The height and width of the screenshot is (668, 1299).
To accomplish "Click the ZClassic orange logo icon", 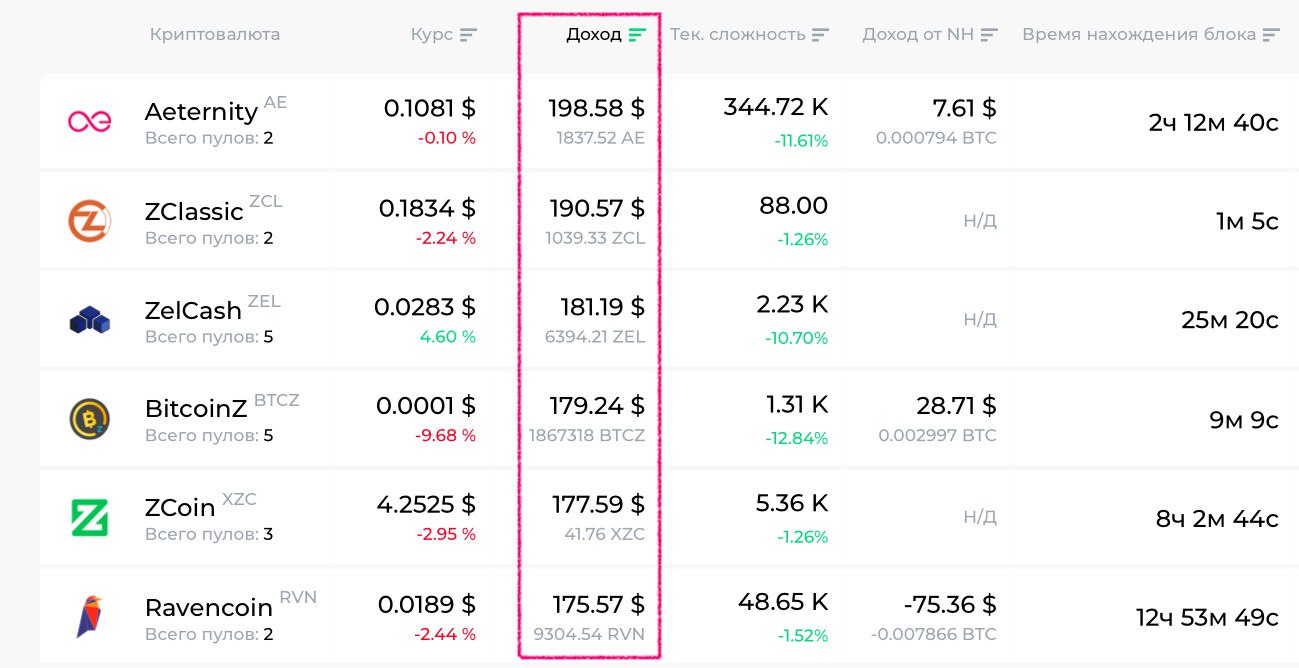I will click(x=89, y=220).
